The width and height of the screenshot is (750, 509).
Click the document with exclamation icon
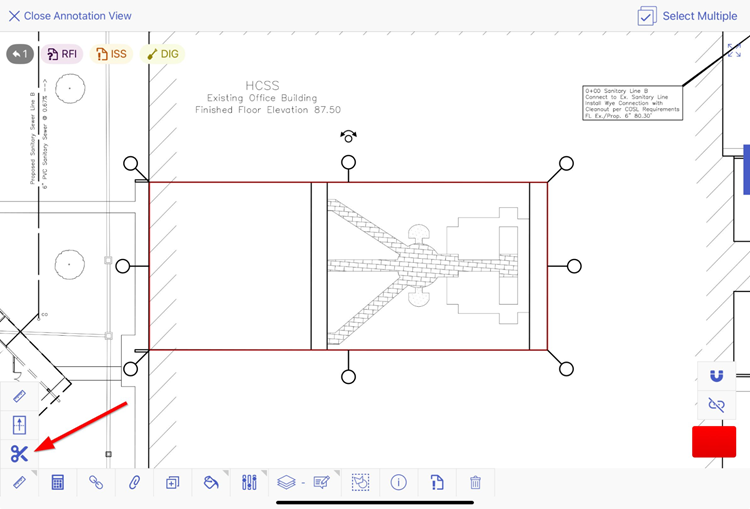[x=437, y=482]
